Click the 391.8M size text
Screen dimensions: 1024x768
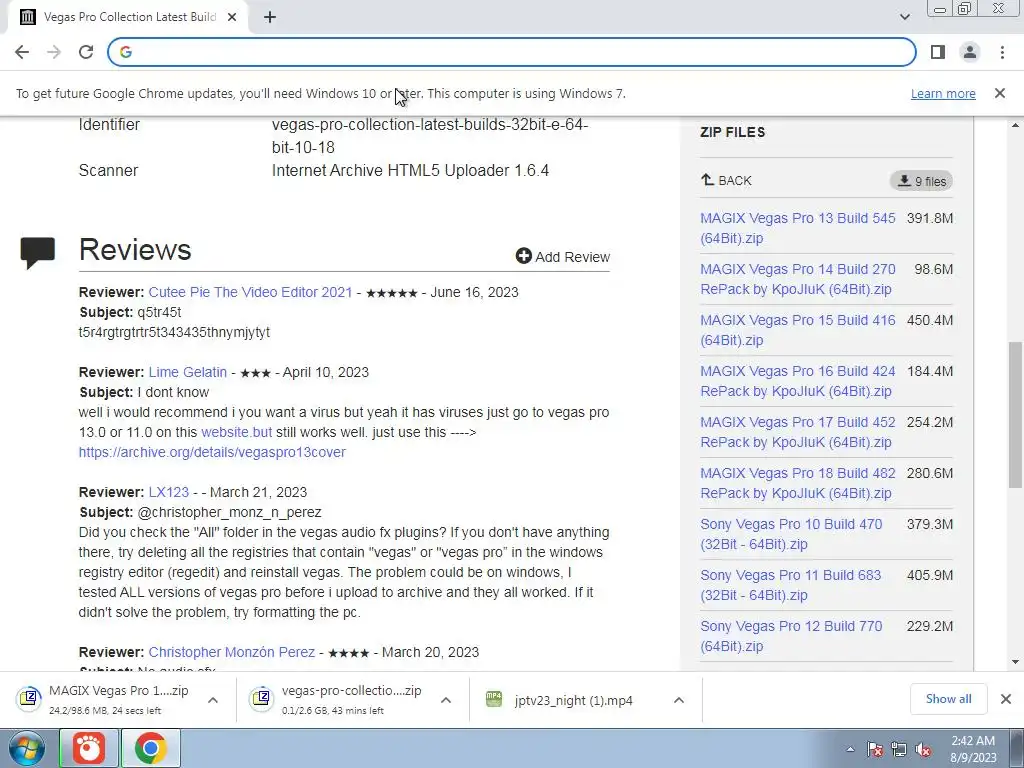click(x=929, y=218)
